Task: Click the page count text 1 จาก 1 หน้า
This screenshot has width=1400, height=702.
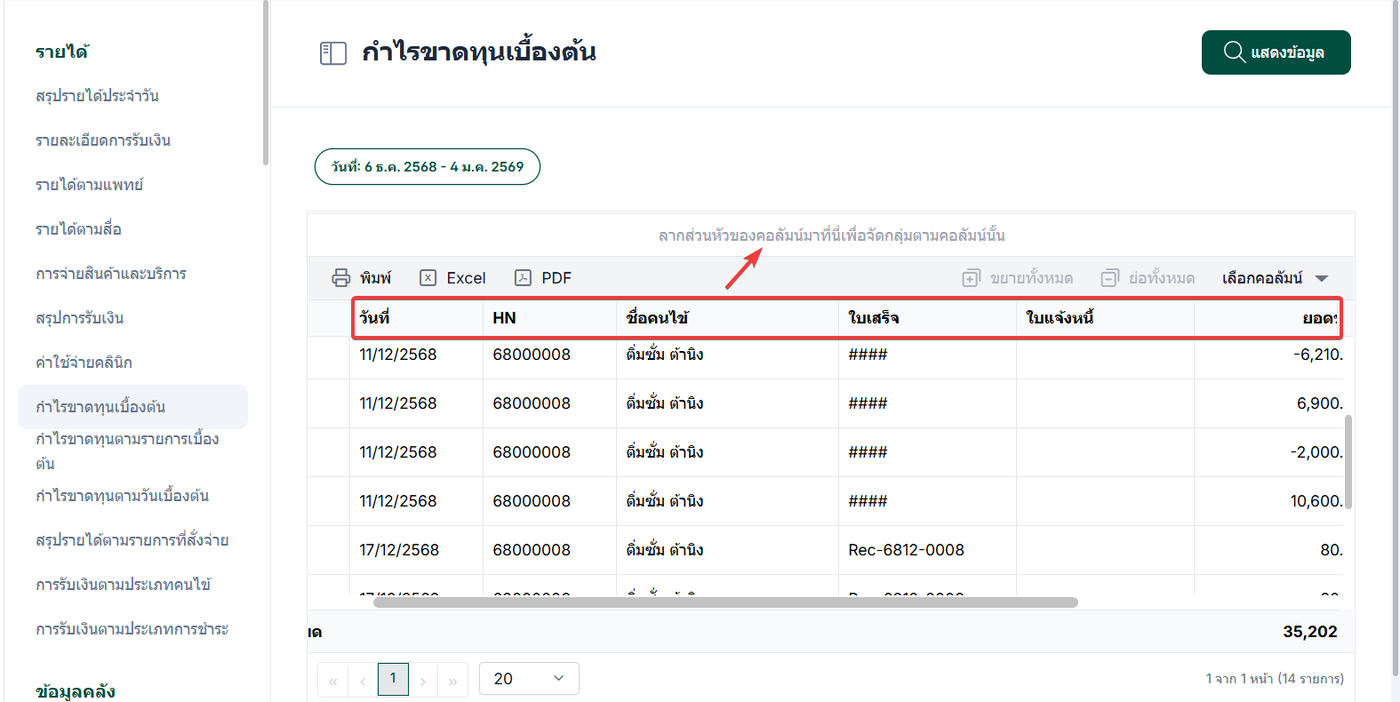Action: (1274, 679)
